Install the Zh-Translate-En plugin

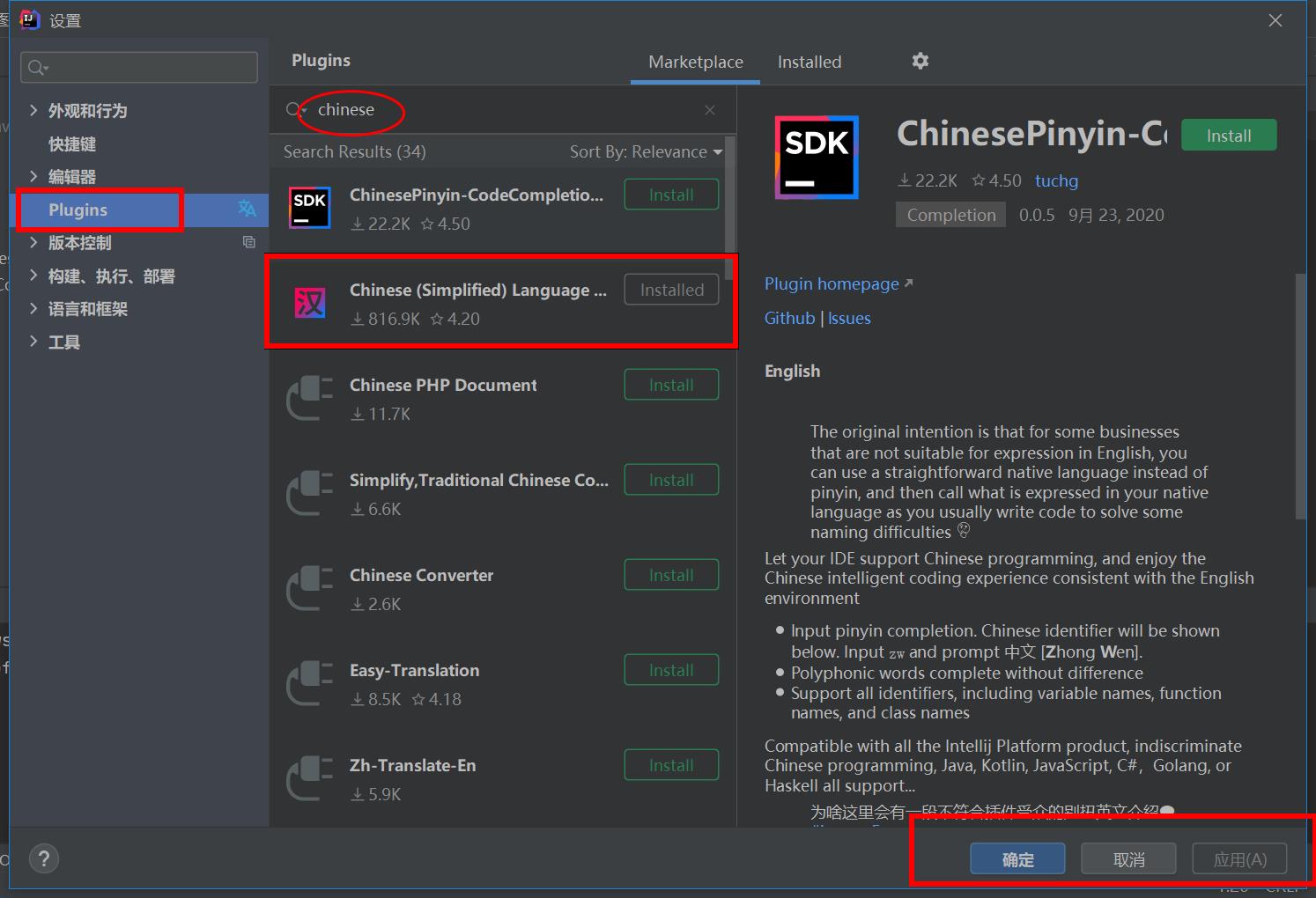671,765
